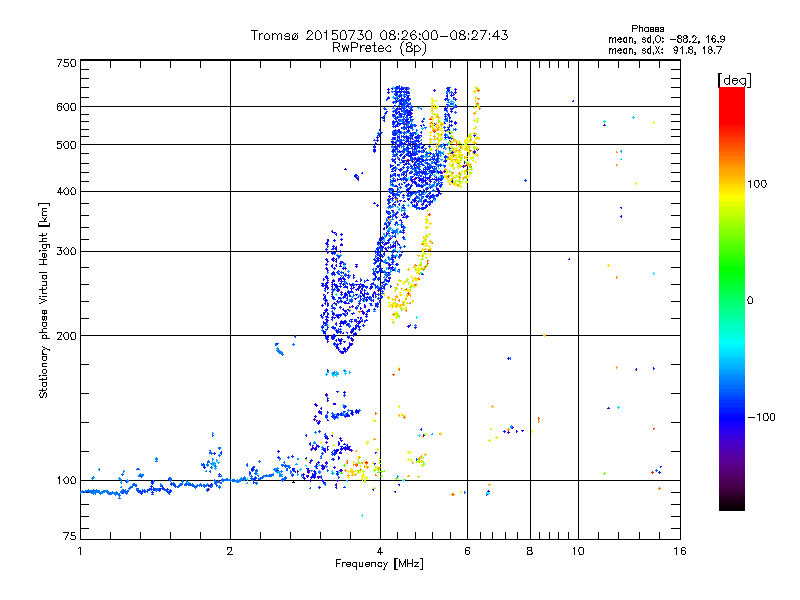The image size is (800, 600).
Task: Click the 'Frequency [MHz]' axis label
Action: pos(379,564)
